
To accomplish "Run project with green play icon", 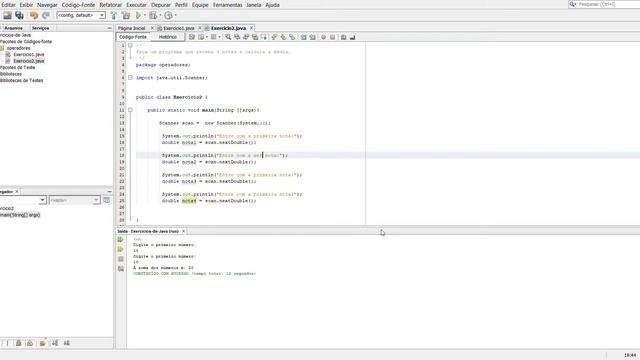I will click(x=139, y=16).
